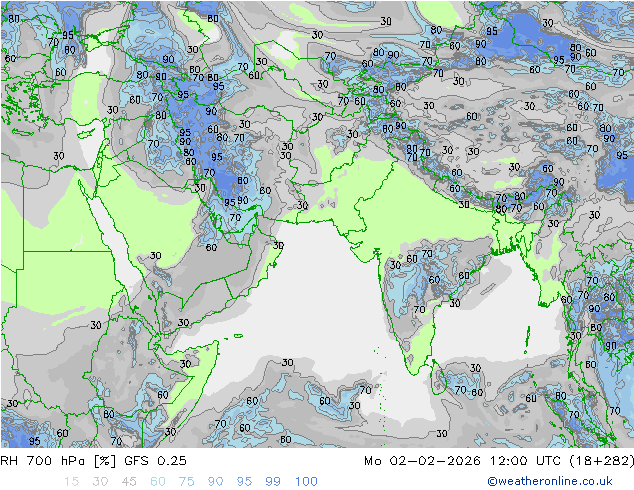
Task: Click legend value 45
Action: coord(129,482)
